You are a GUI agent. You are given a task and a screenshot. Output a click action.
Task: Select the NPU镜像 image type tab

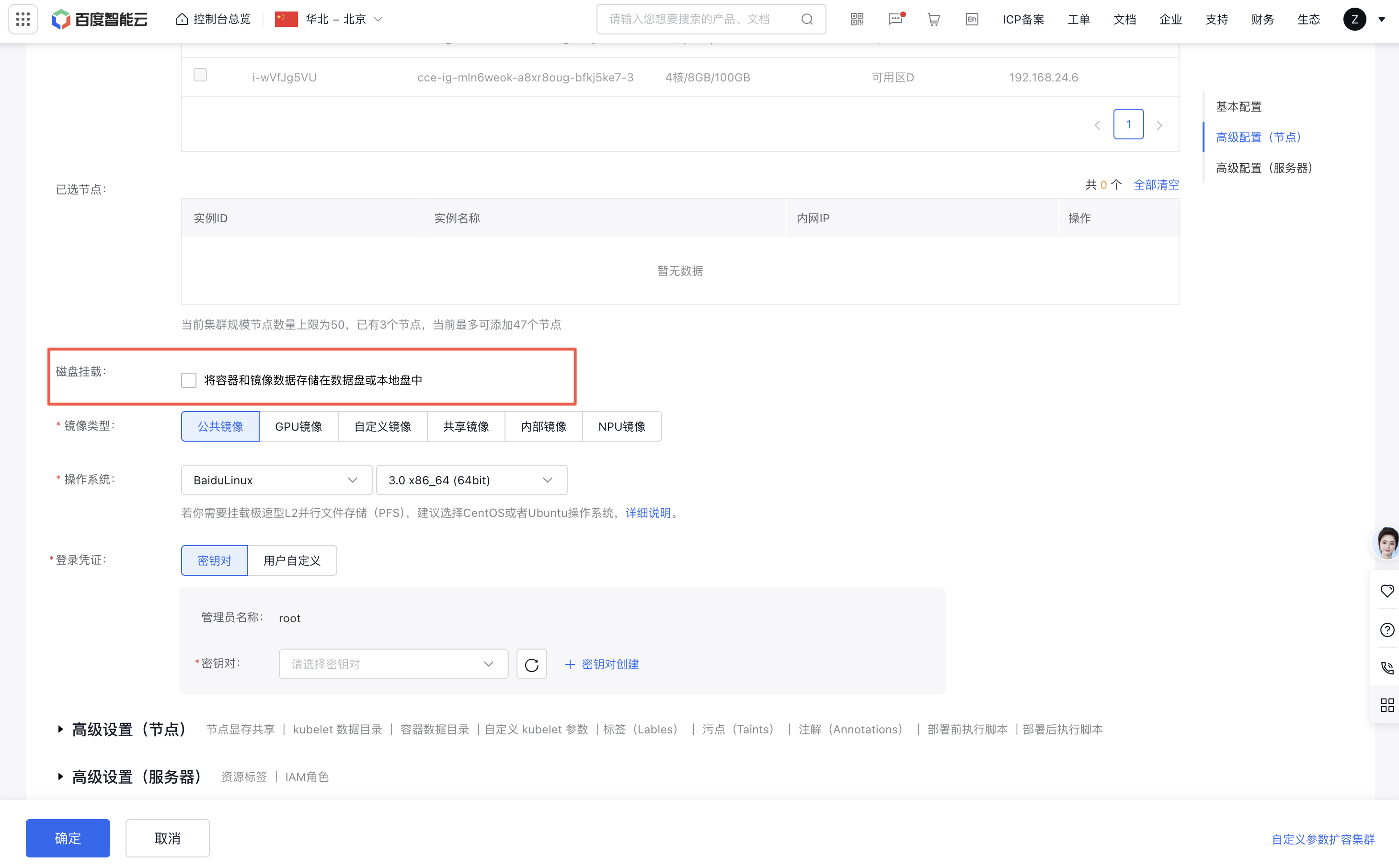click(x=622, y=426)
